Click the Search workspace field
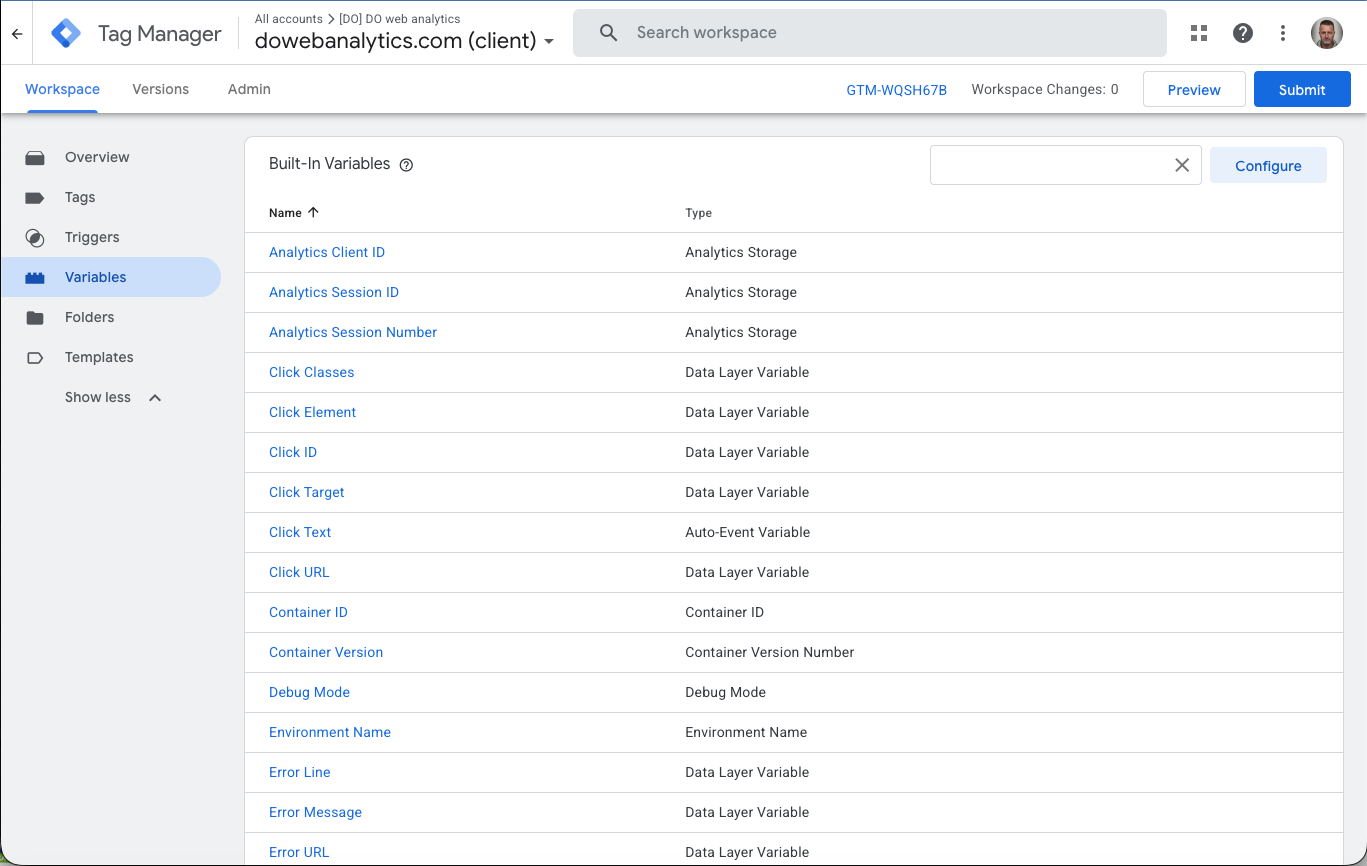The width and height of the screenshot is (1367, 866). 869,33
